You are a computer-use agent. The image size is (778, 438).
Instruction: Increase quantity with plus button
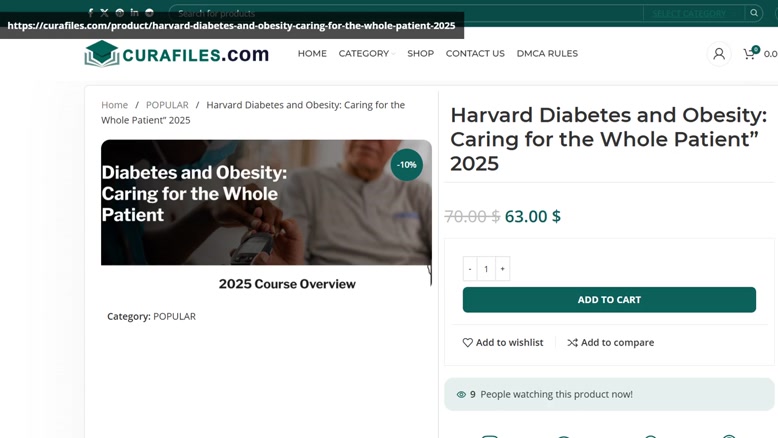pyautogui.click(x=502, y=268)
